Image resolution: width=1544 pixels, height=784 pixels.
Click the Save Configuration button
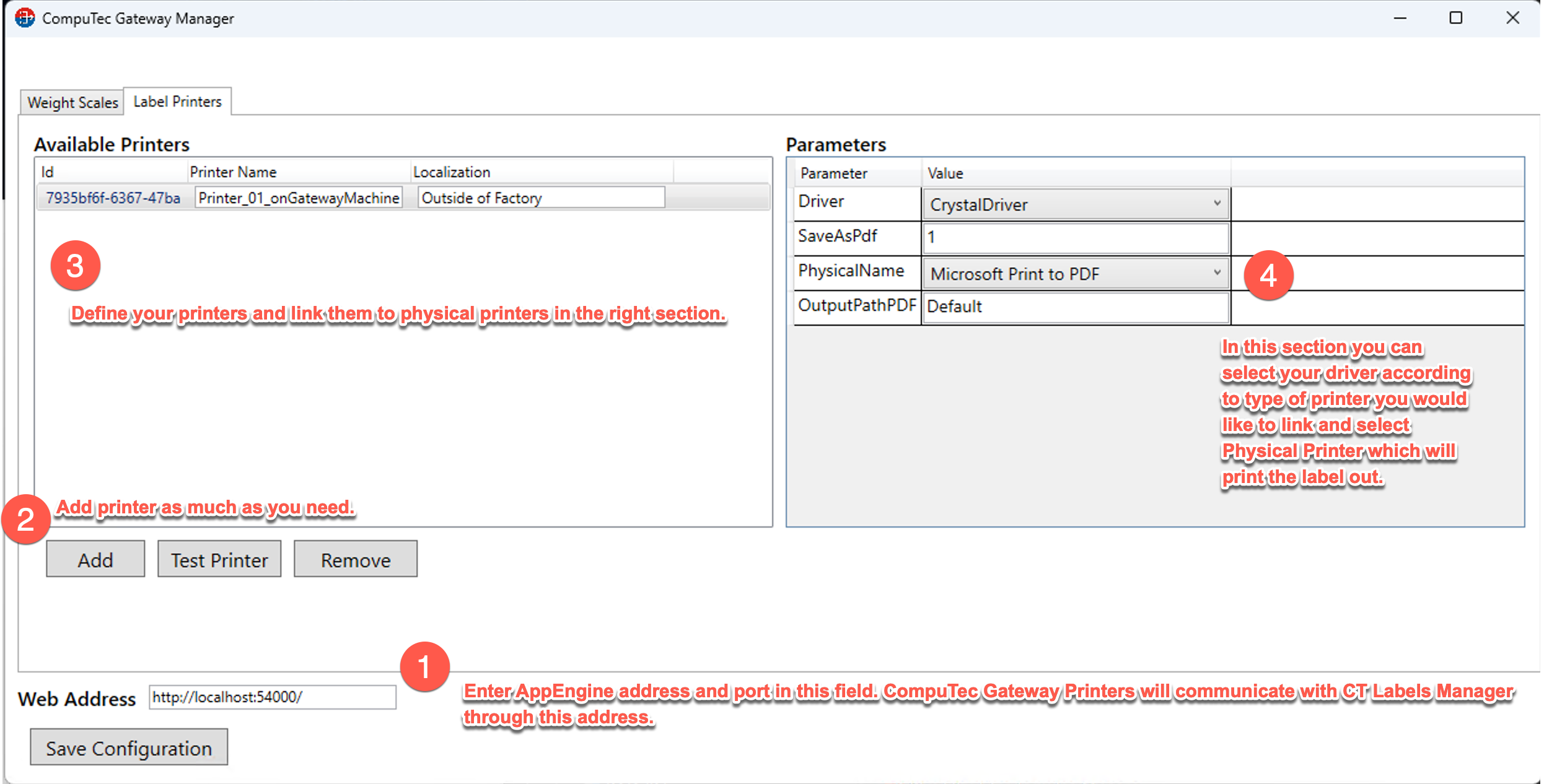[x=129, y=747]
